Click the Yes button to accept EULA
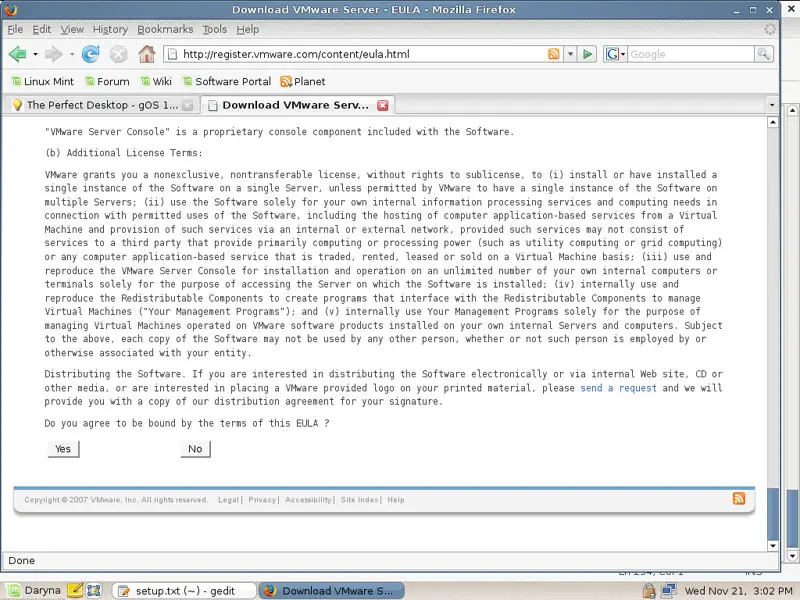The image size is (800, 600). [63, 449]
